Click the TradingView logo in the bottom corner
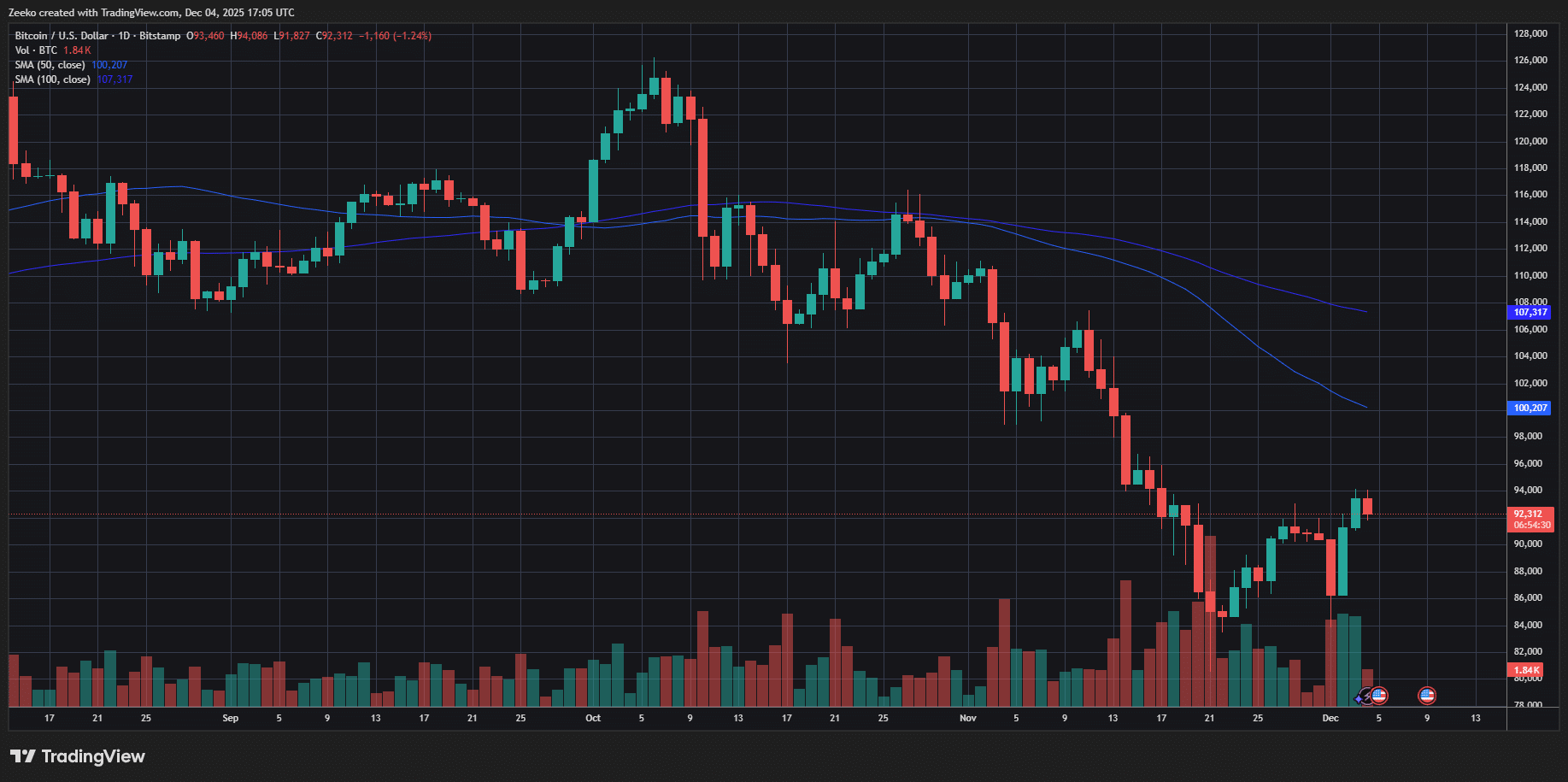This screenshot has width=1568, height=782. [78, 756]
